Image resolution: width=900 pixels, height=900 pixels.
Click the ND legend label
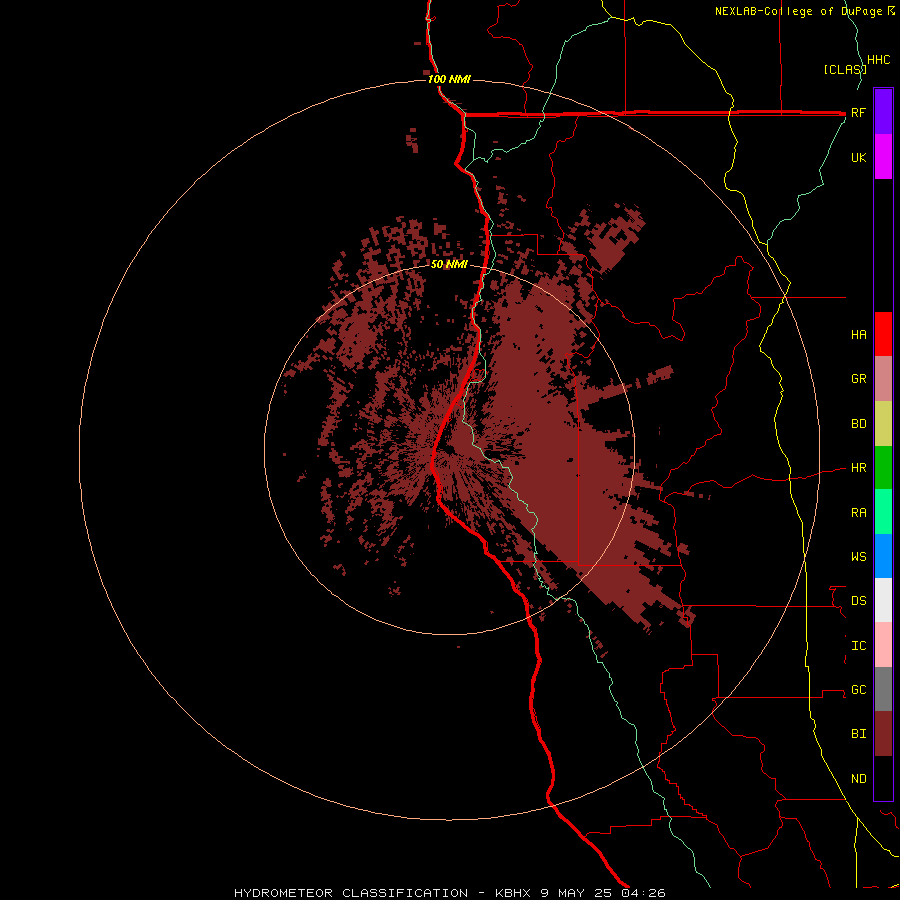859,779
